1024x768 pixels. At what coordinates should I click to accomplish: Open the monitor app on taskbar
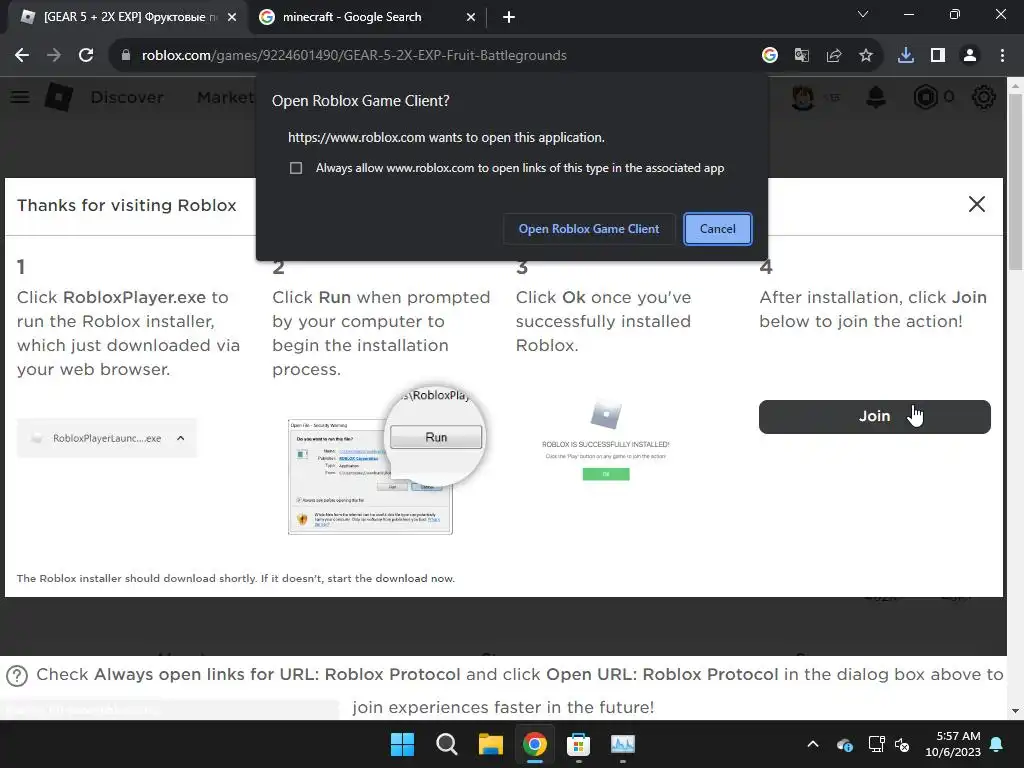(x=622, y=744)
